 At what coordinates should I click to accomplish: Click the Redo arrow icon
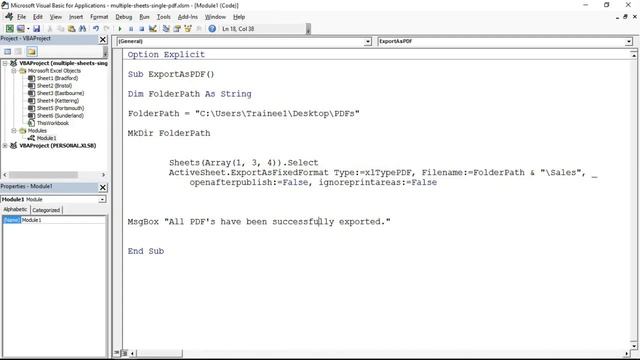[x=107, y=29]
